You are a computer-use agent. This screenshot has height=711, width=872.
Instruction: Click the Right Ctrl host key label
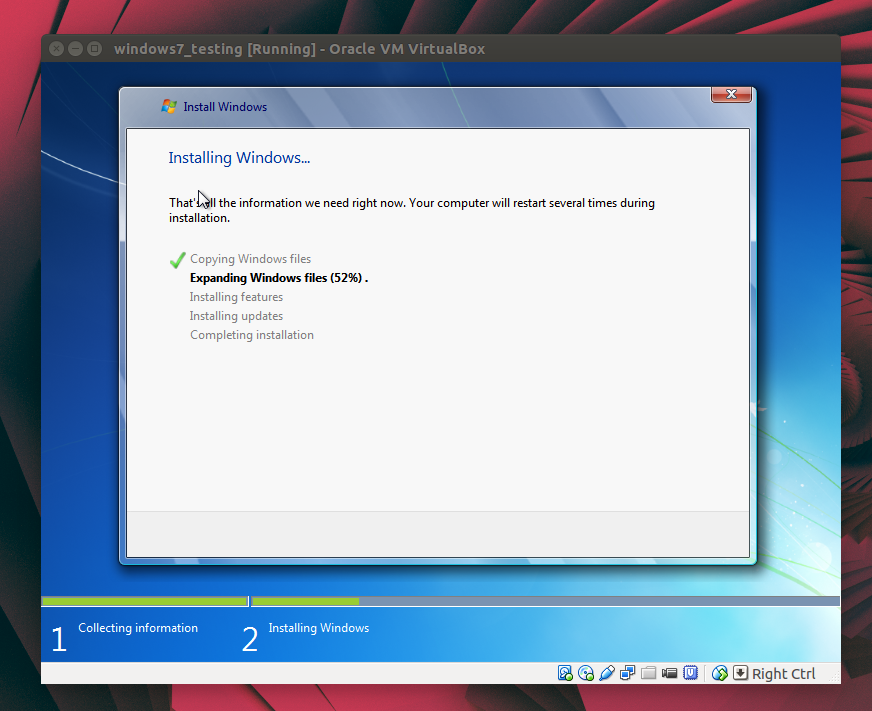pos(784,674)
